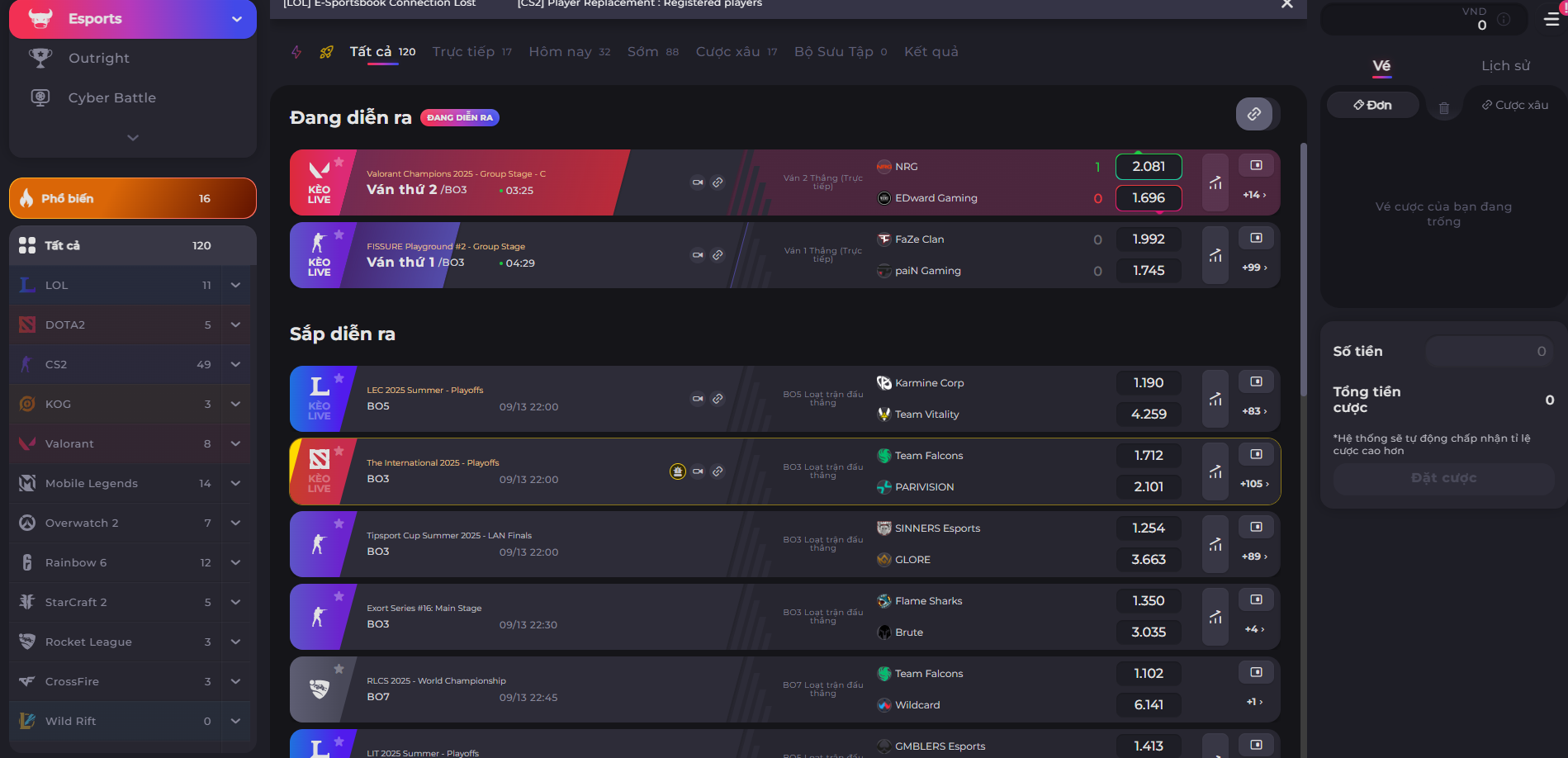1568x758 pixels.
Task: Open statistics chart for Flame Sharks match
Action: (1215, 617)
